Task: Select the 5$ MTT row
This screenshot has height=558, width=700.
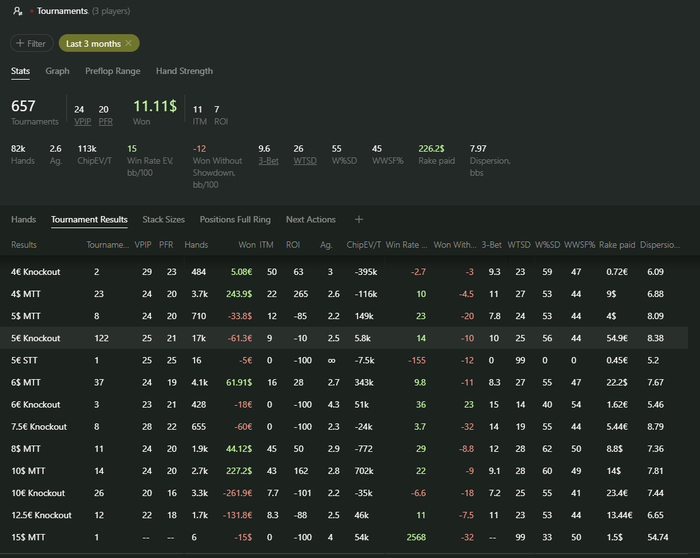Action: (344, 316)
